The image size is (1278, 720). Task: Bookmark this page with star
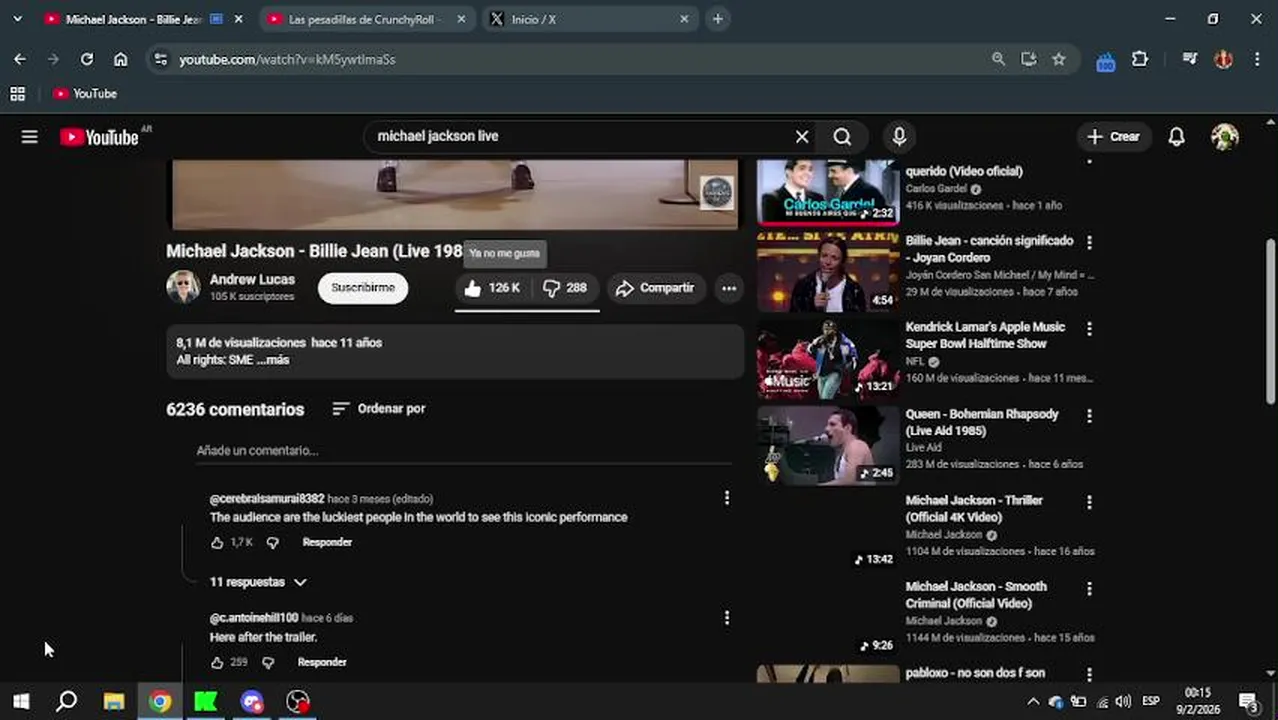(x=1058, y=59)
